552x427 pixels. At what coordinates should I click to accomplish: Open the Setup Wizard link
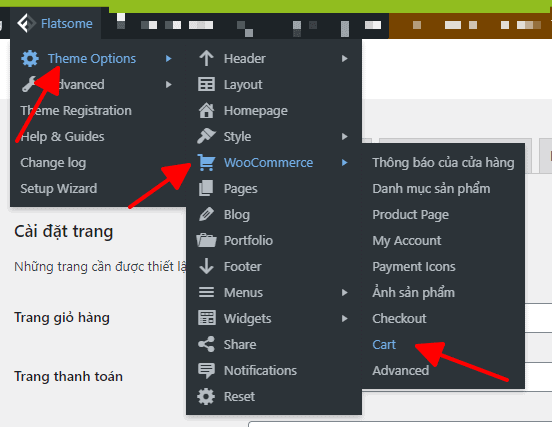click(58, 189)
